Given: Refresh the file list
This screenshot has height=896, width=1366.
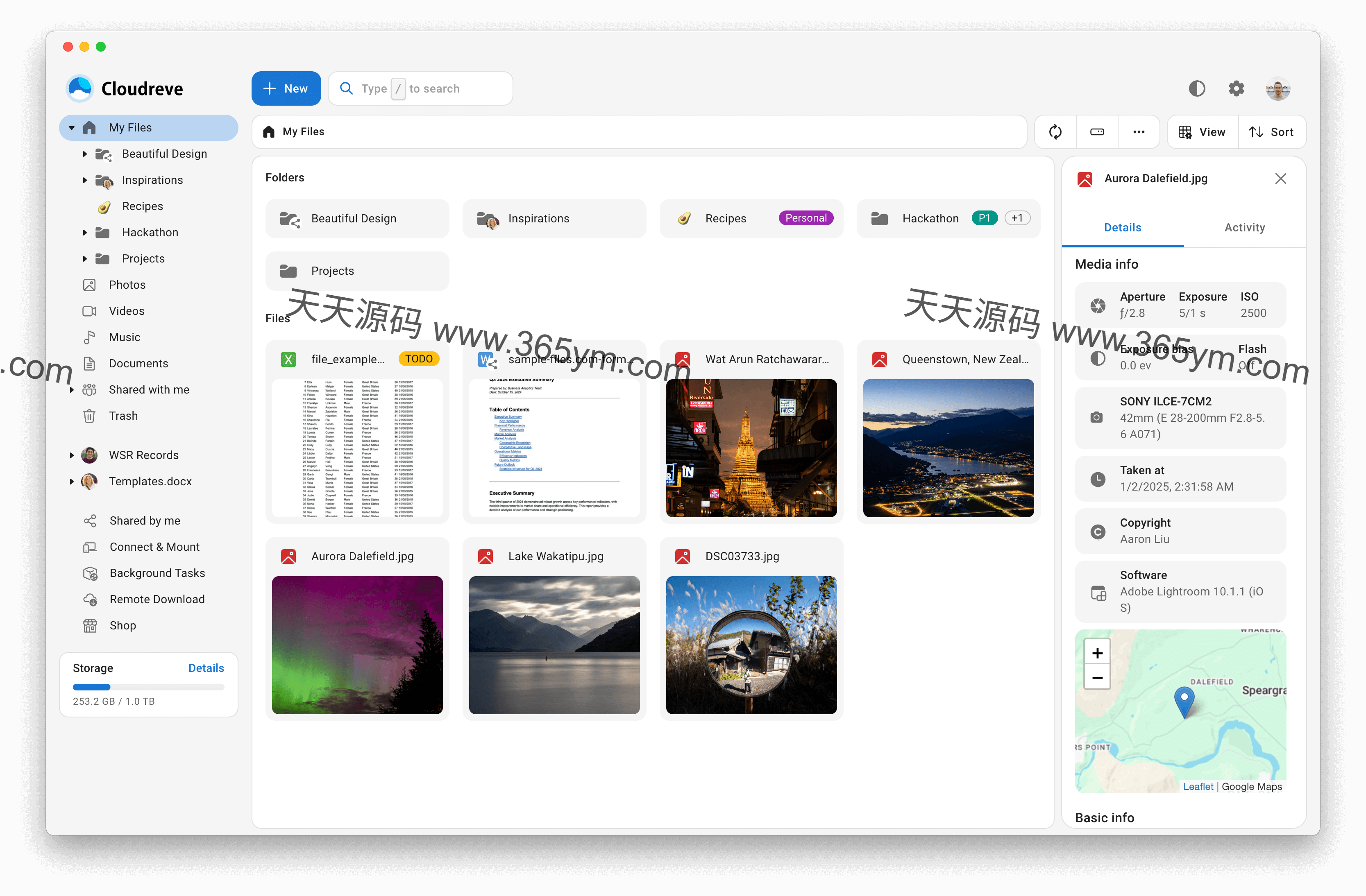Looking at the screenshot, I should tap(1055, 132).
